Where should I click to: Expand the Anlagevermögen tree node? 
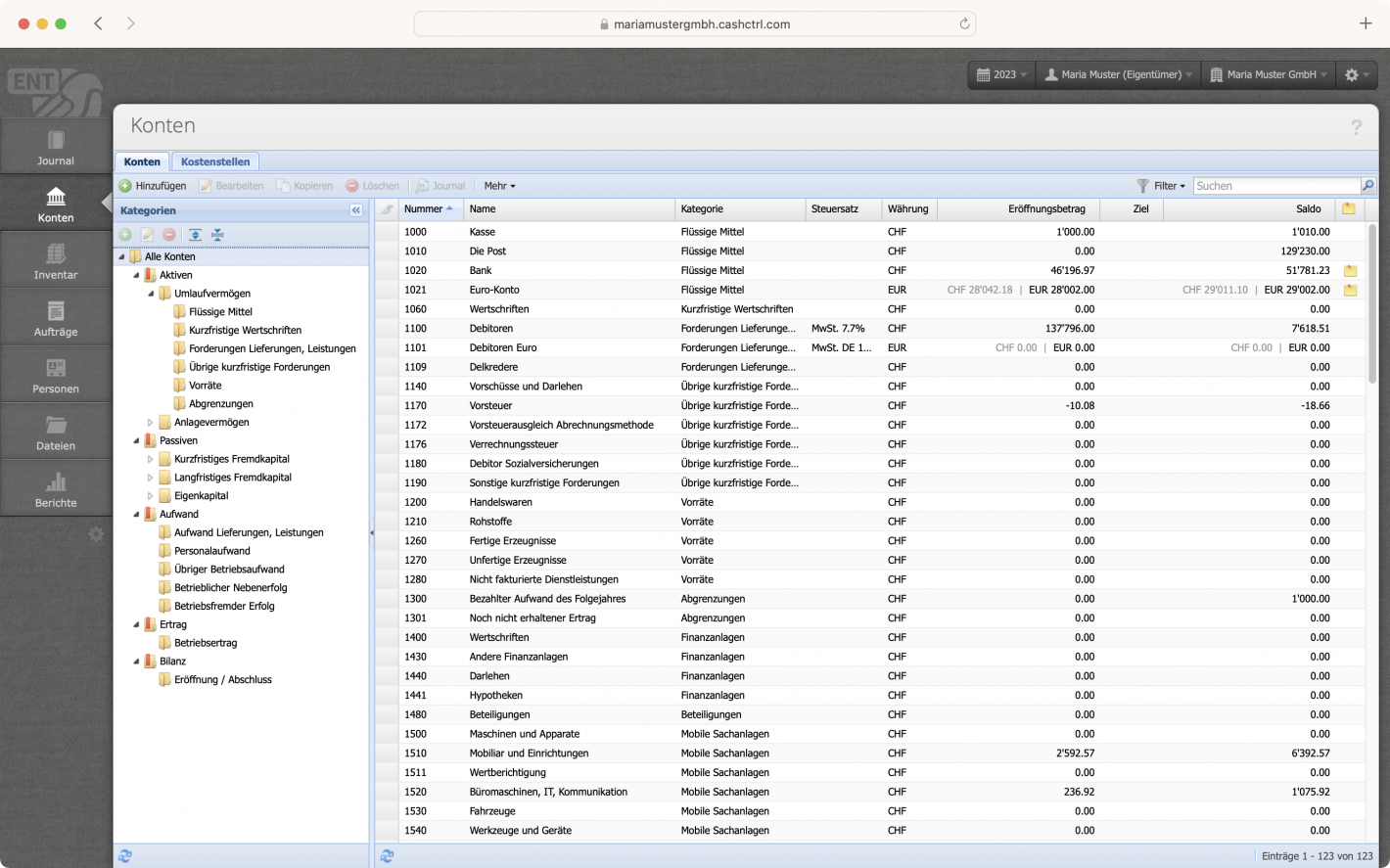click(152, 422)
